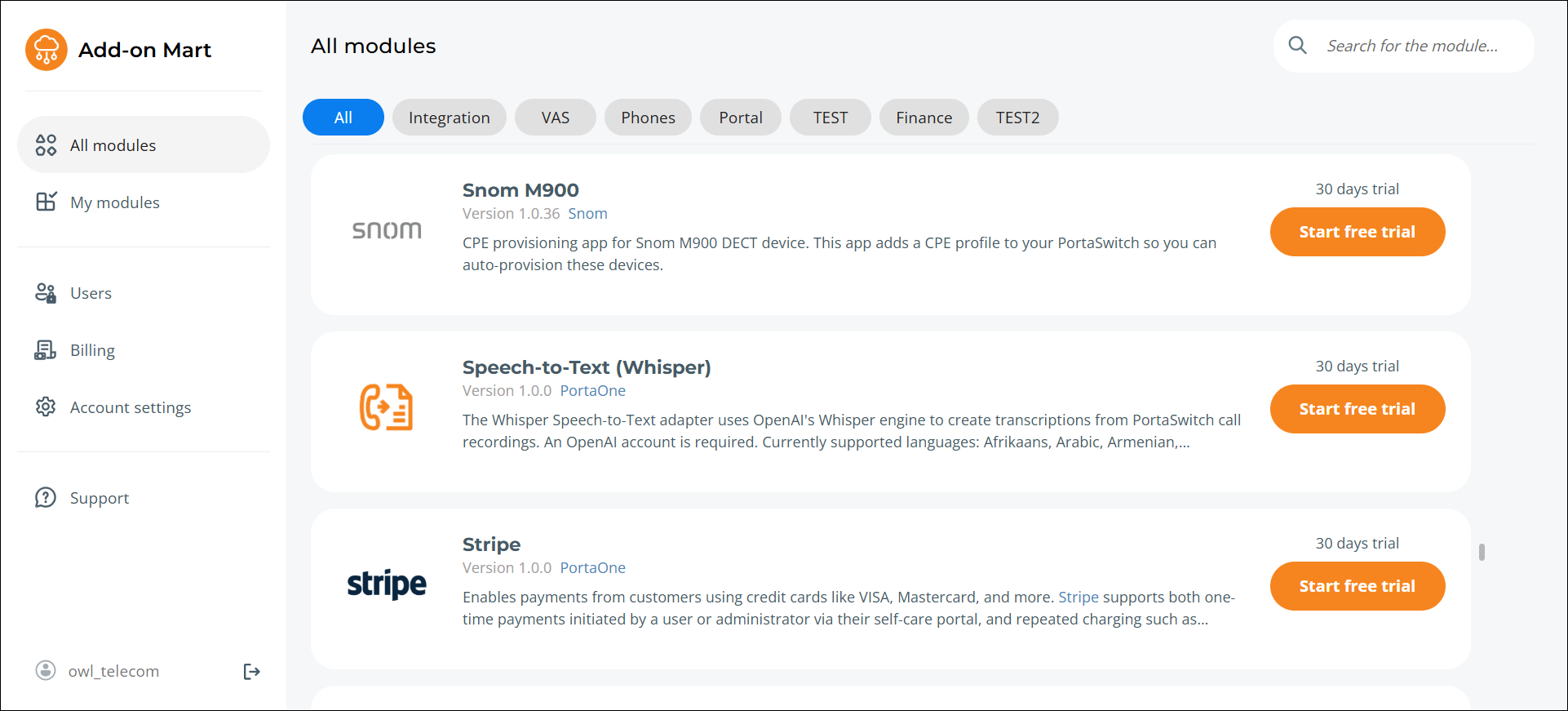Click the Stripe logo thumbnail
This screenshot has width=1568, height=711.
click(387, 584)
